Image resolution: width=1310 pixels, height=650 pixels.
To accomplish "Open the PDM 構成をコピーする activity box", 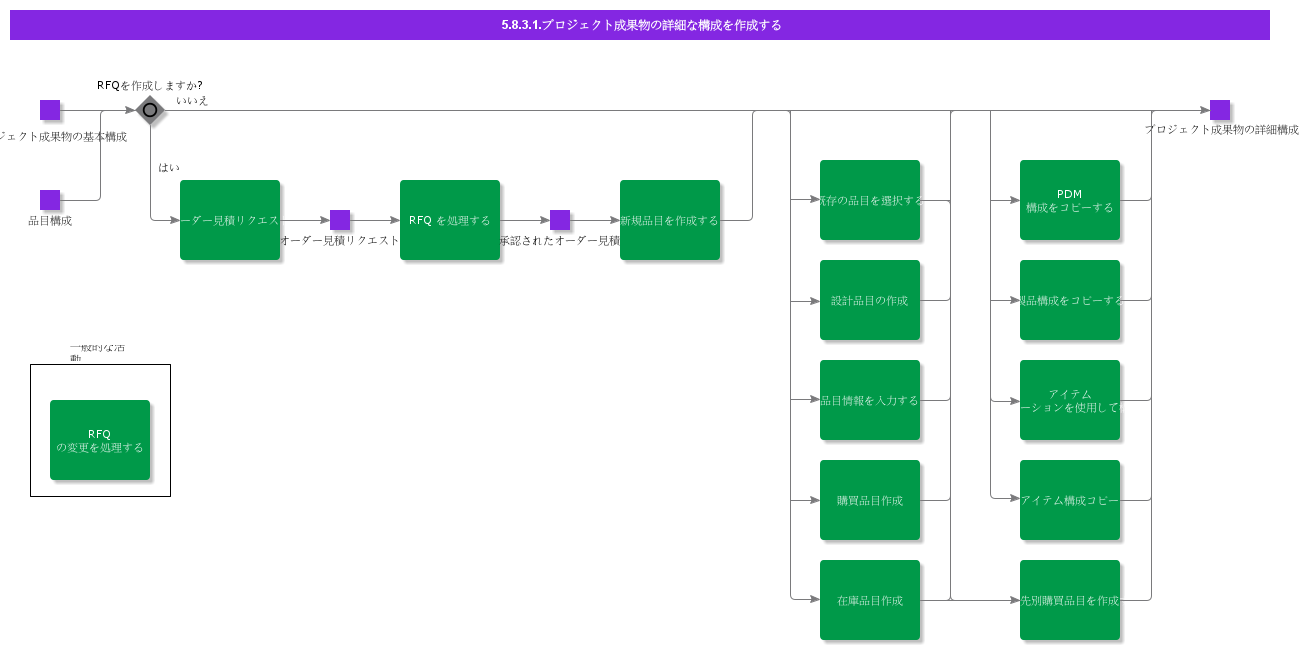I will pyautogui.click(x=1070, y=200).
